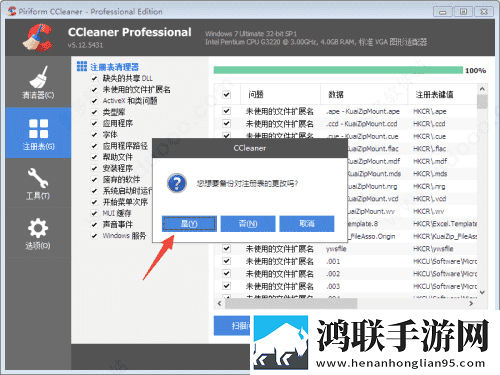Viewport: 500px width, 375px height.
Task: Select the HKCR\.ccd registry key cell
Action: tap(429, 124)
